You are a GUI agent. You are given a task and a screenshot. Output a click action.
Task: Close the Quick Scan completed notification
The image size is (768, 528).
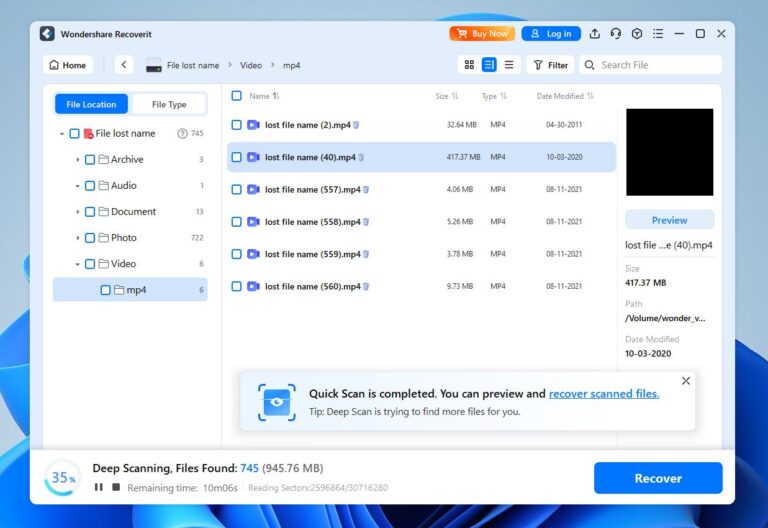[x=685, y=381]
